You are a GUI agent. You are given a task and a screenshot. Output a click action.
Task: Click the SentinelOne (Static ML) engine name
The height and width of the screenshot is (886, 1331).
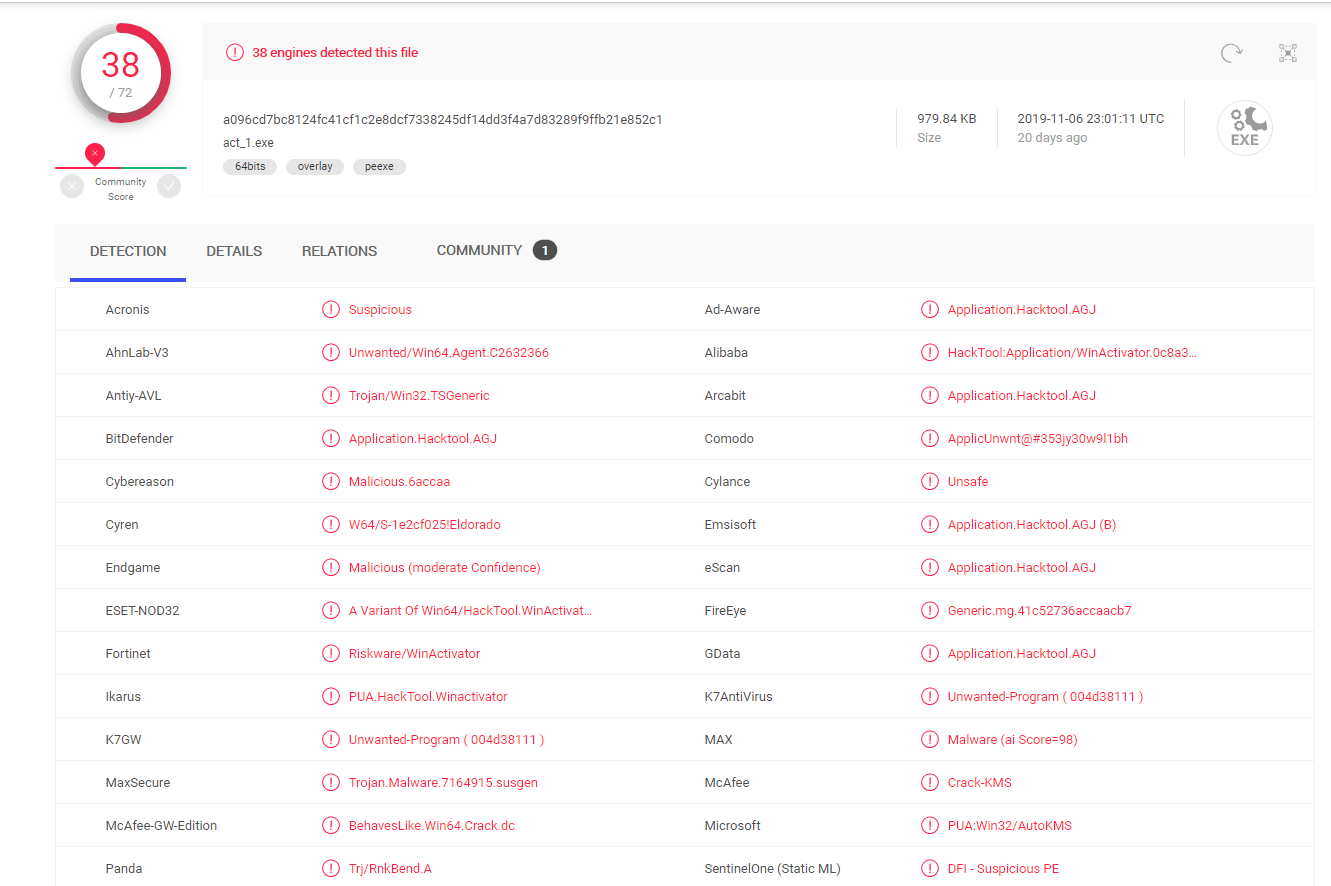[x=772, y=868]
